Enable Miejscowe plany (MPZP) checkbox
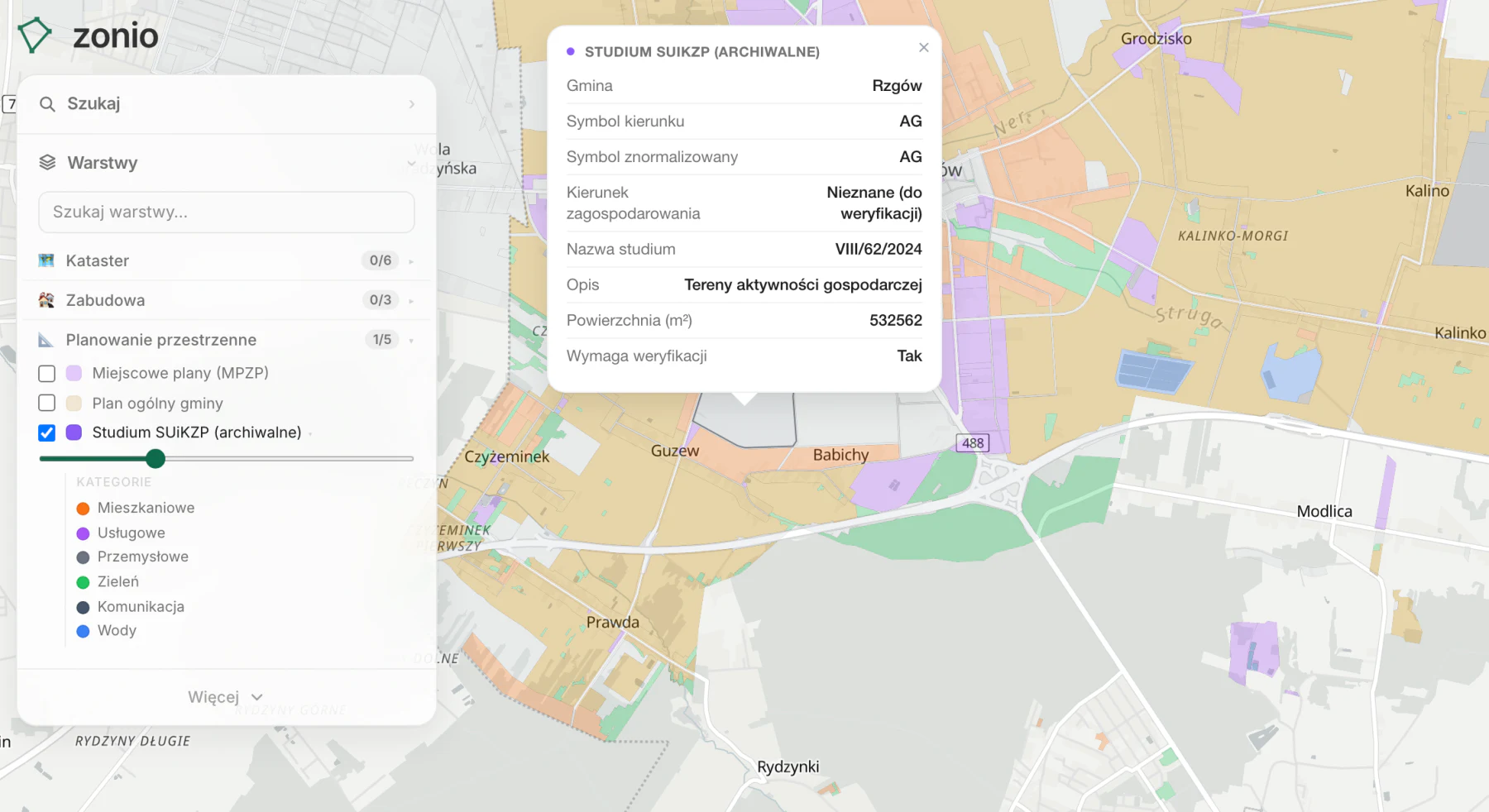Image resolution: width=1489 pixels, height=812 pixels. pos(47,374)
